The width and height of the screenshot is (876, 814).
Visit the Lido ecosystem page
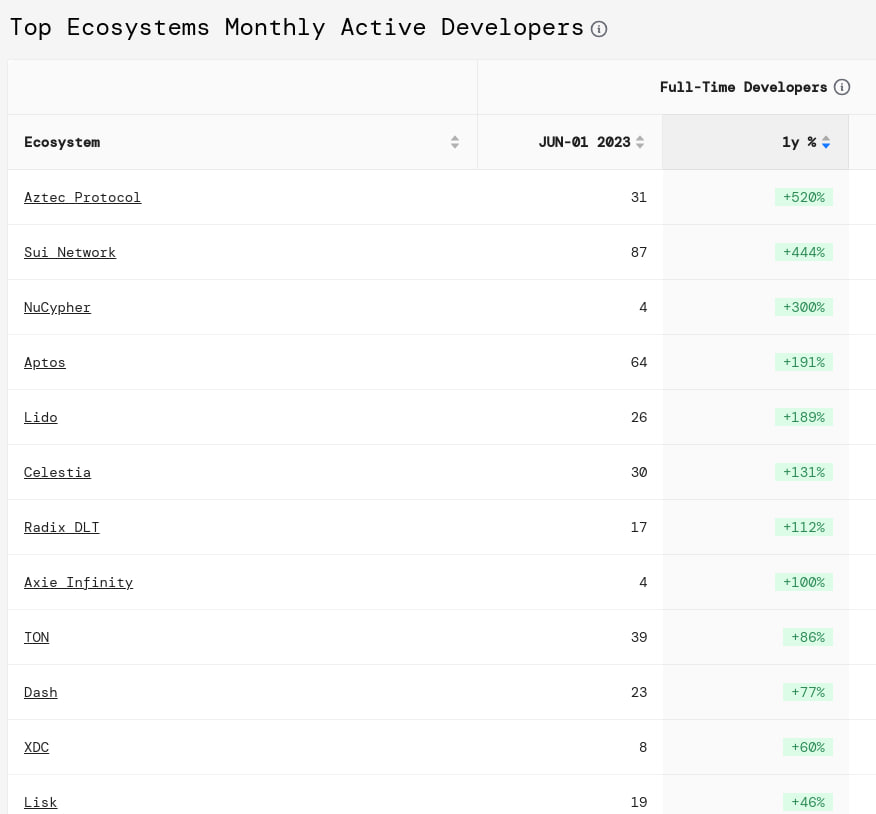click(41, 417)
